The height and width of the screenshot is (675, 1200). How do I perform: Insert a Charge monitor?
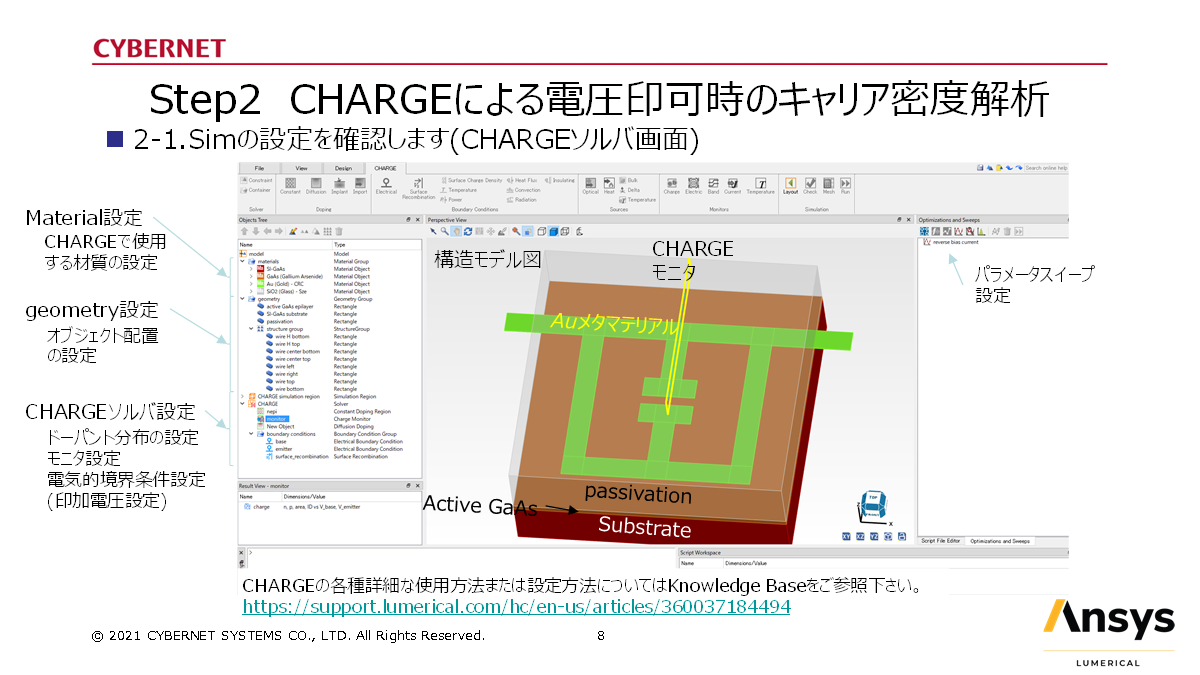(x=672, y=186)
